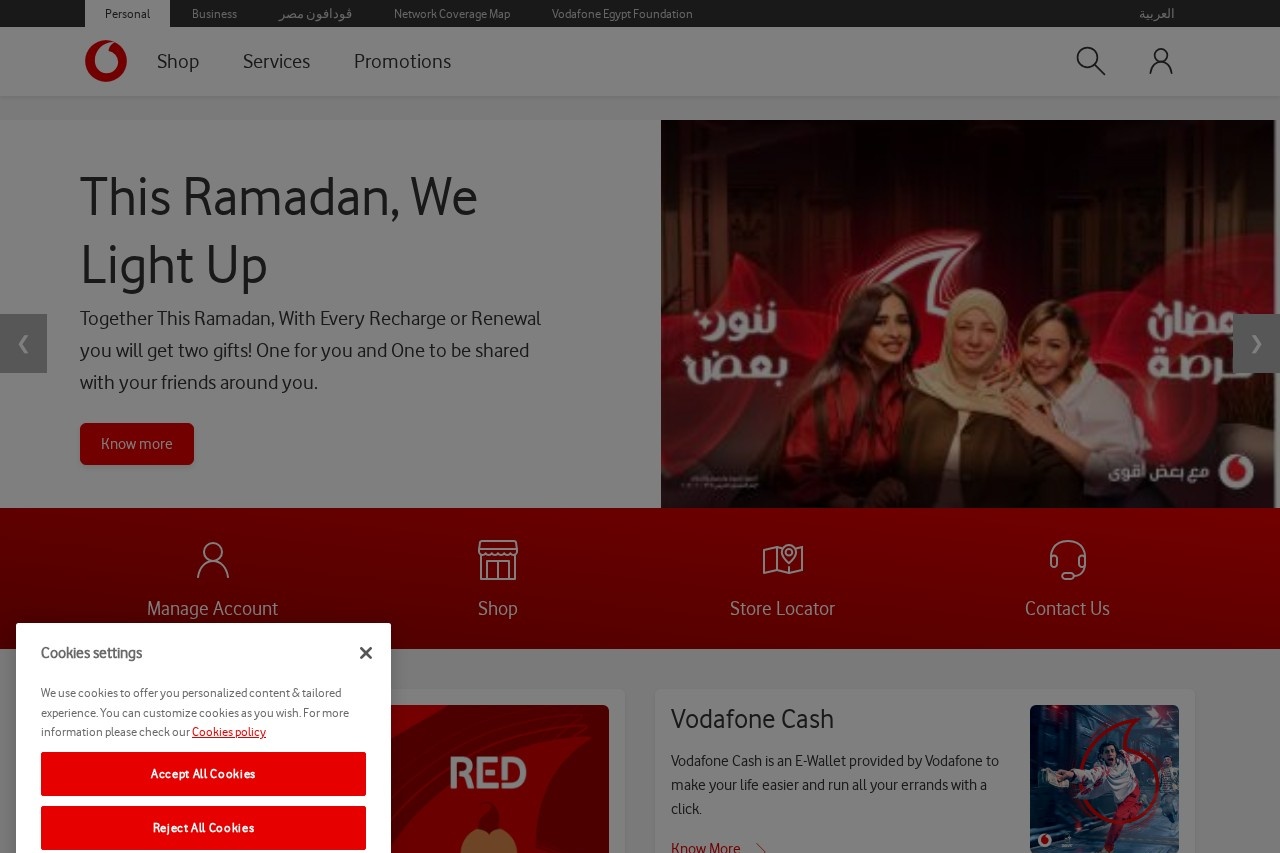Open the Cookies policy link
The image size is (1280, 853).
[229, 732]
